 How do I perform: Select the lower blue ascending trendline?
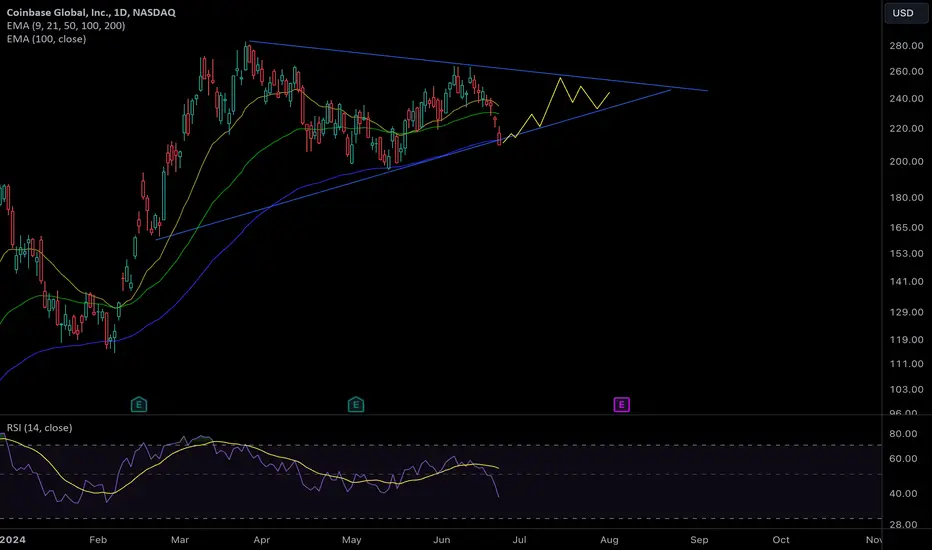pyautogui.click(x=413, y=165)
